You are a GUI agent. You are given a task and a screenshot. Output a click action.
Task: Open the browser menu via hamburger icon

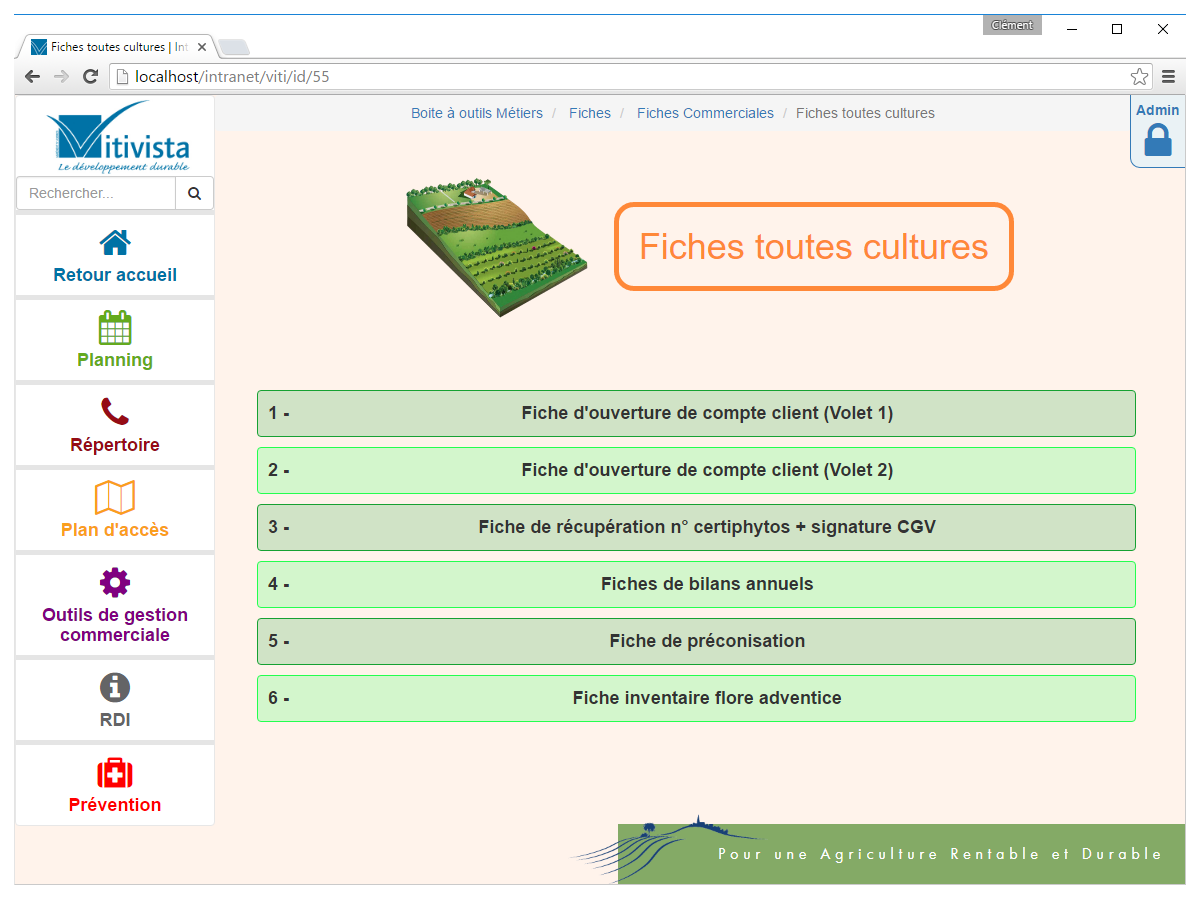(1169, 76)
